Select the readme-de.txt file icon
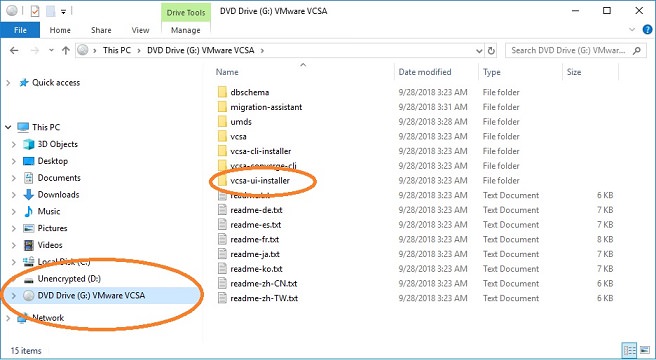This screenshot has height=360, width=656. [x=222, y=210]
